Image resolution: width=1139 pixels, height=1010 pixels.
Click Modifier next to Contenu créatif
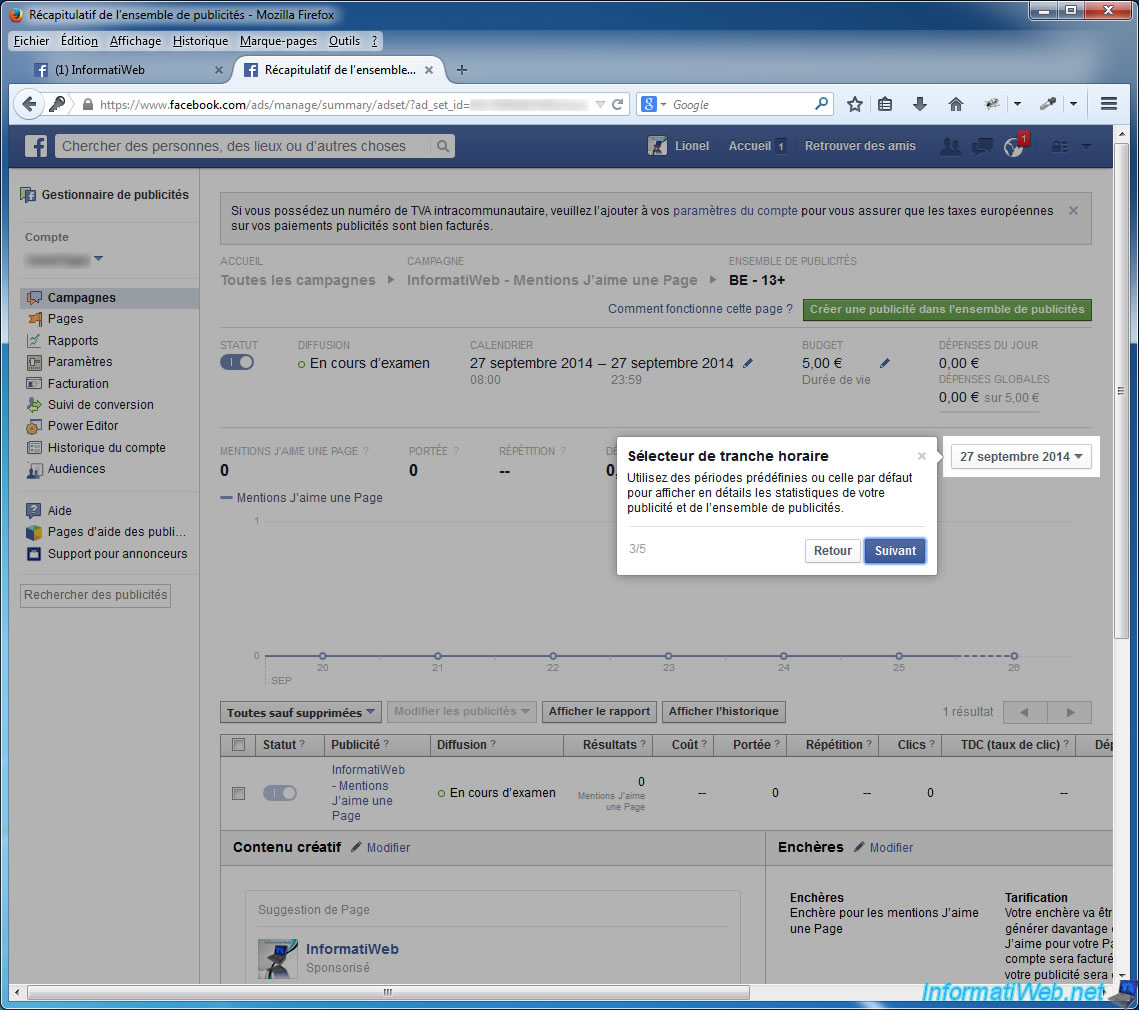[x=388, y=848]
